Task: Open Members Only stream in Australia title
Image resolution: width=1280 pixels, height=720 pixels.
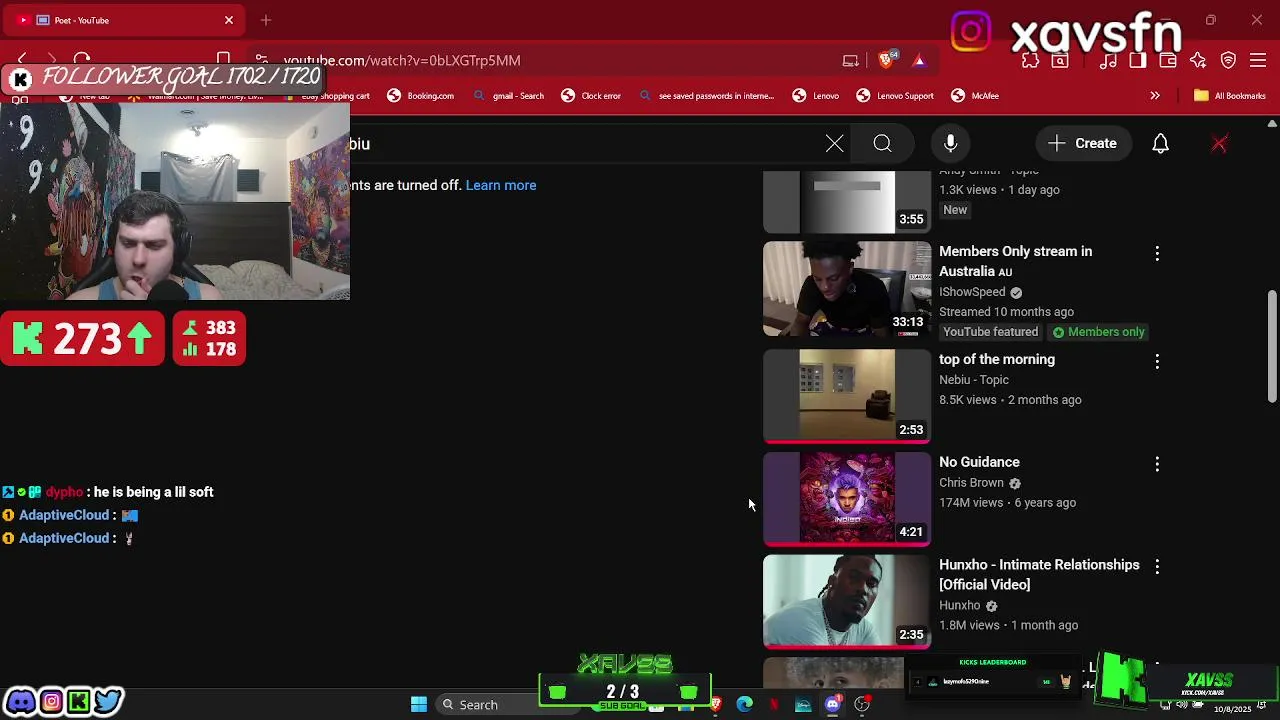Action: (x=1015, y=261)
